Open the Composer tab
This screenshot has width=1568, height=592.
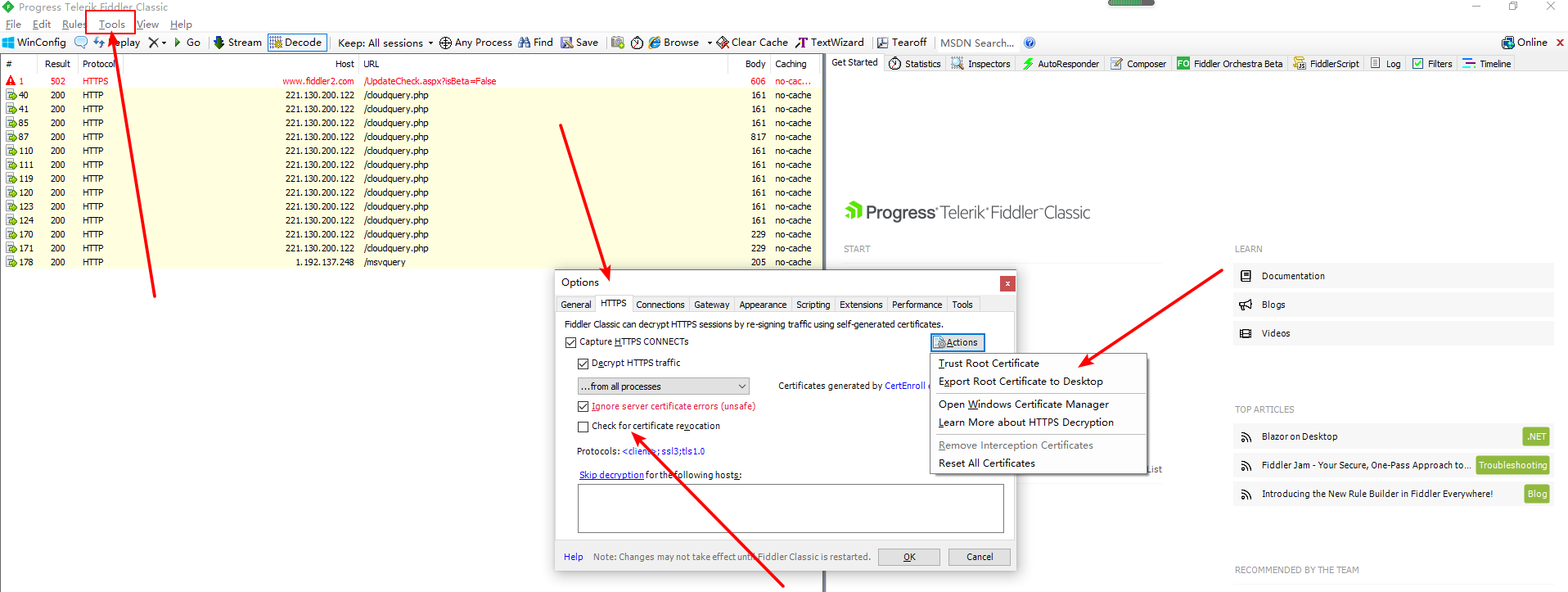coord(1138,64)
